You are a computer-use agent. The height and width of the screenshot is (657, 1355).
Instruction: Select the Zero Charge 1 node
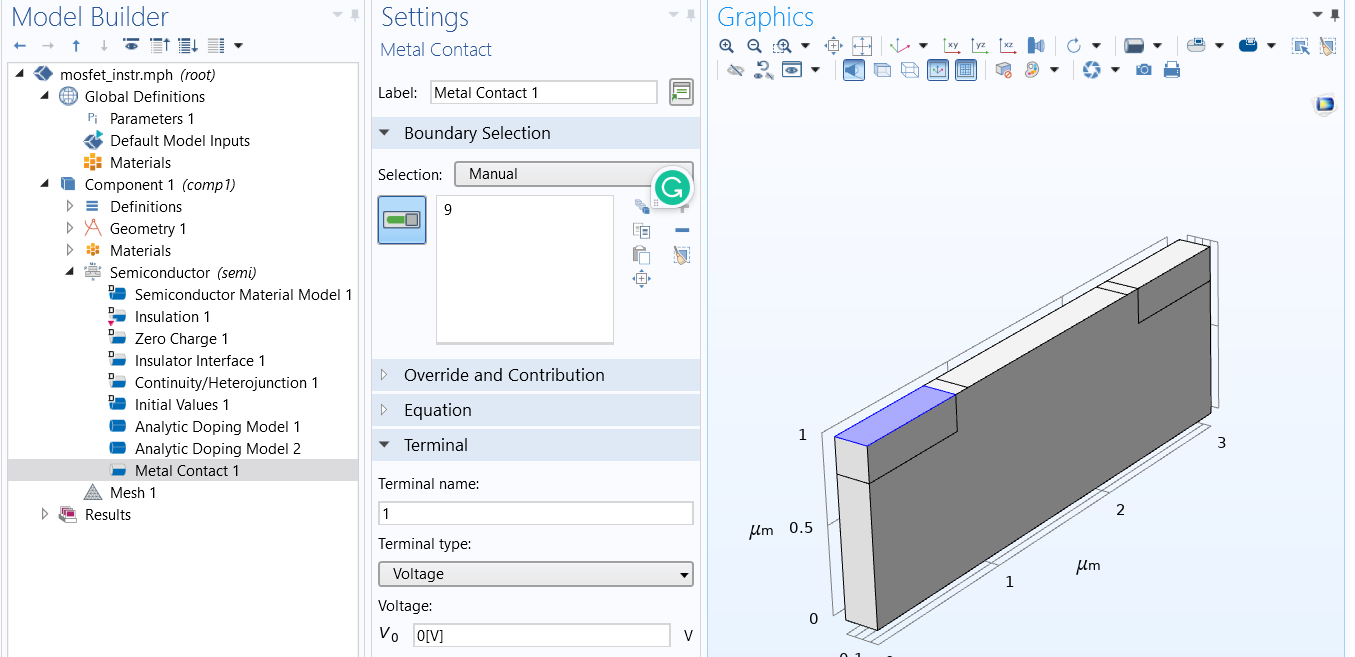(181, 338)
